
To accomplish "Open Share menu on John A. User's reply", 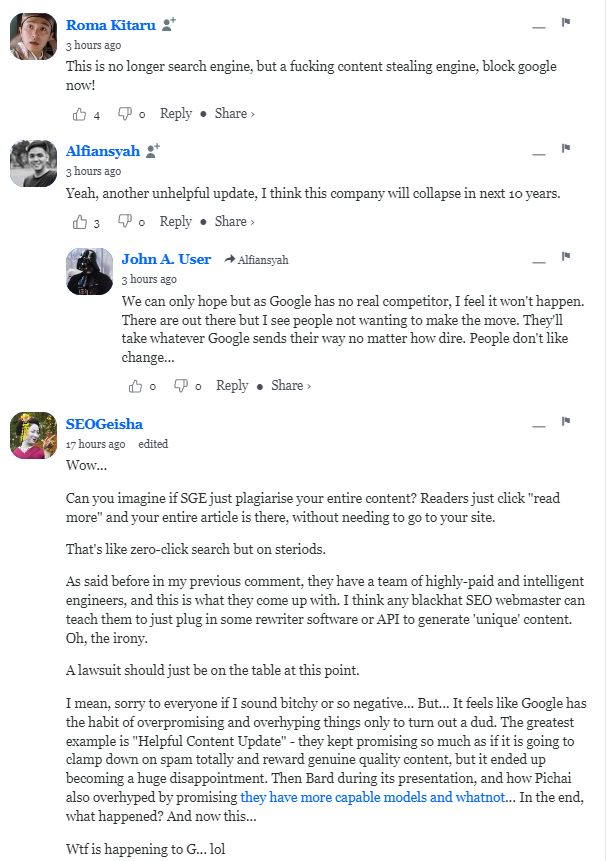I will tap(290, 386).
